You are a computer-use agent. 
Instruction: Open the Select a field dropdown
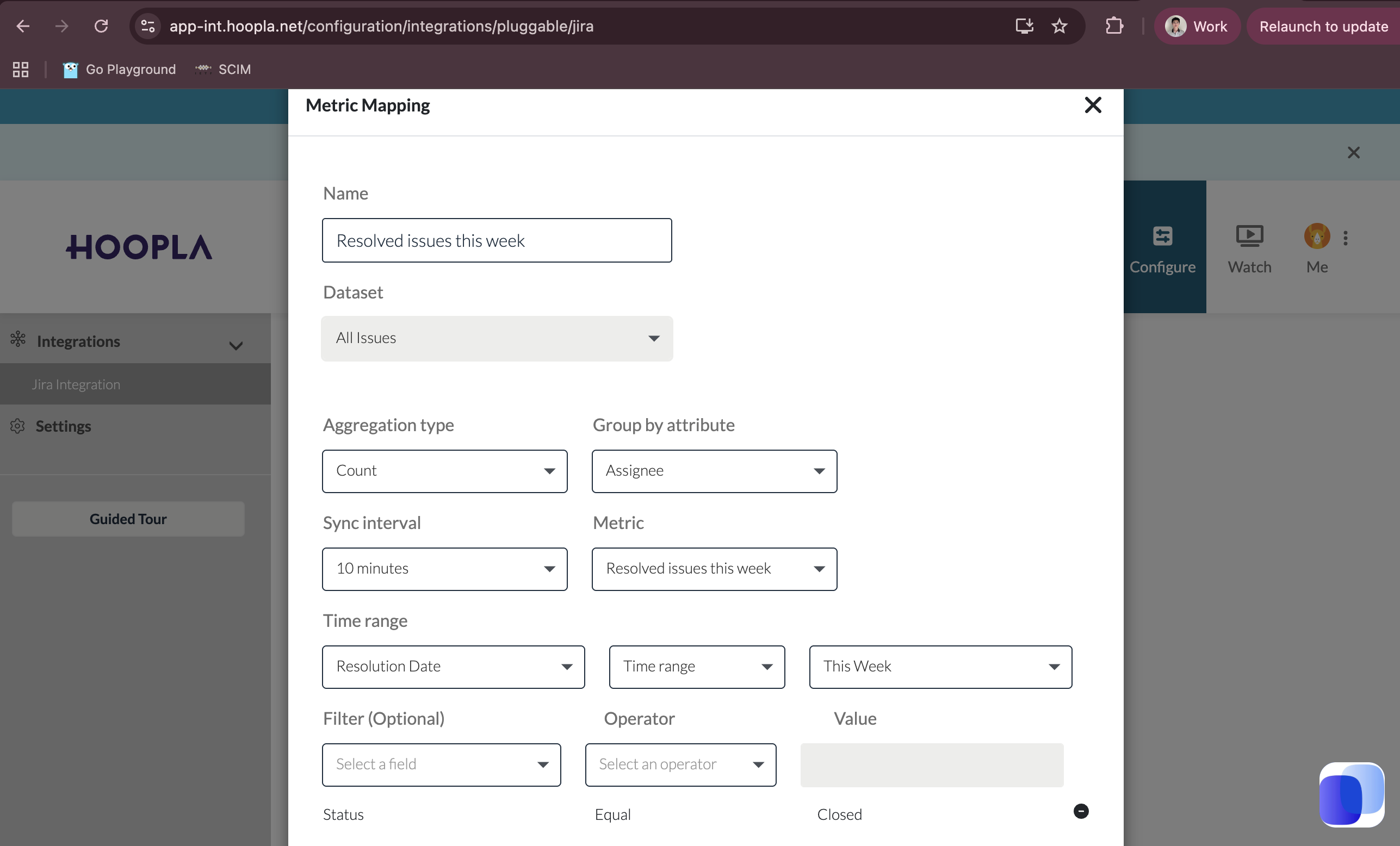pyautogui.click(x=441, y=765)
